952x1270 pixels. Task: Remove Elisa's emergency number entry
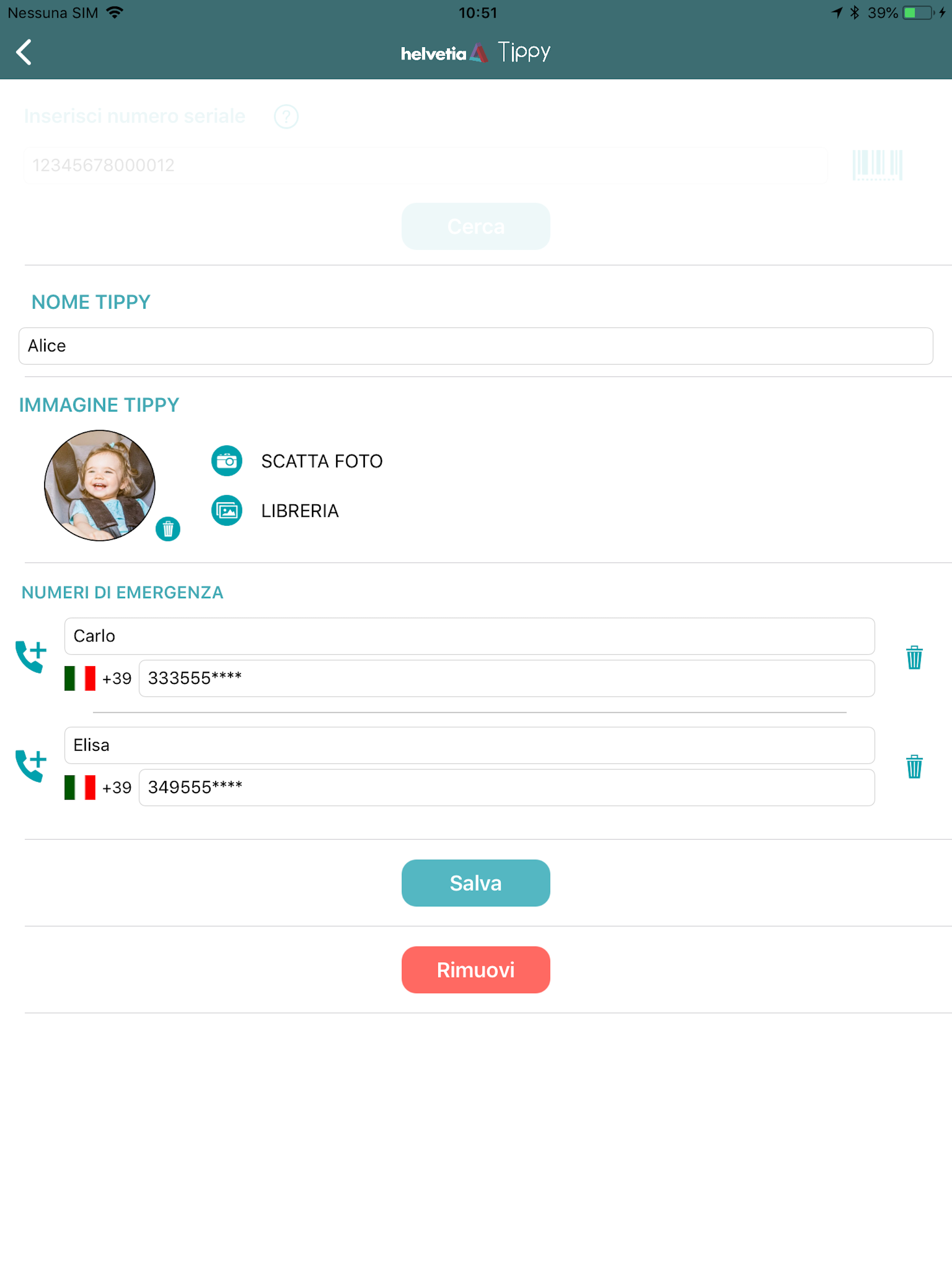point(914,767)
